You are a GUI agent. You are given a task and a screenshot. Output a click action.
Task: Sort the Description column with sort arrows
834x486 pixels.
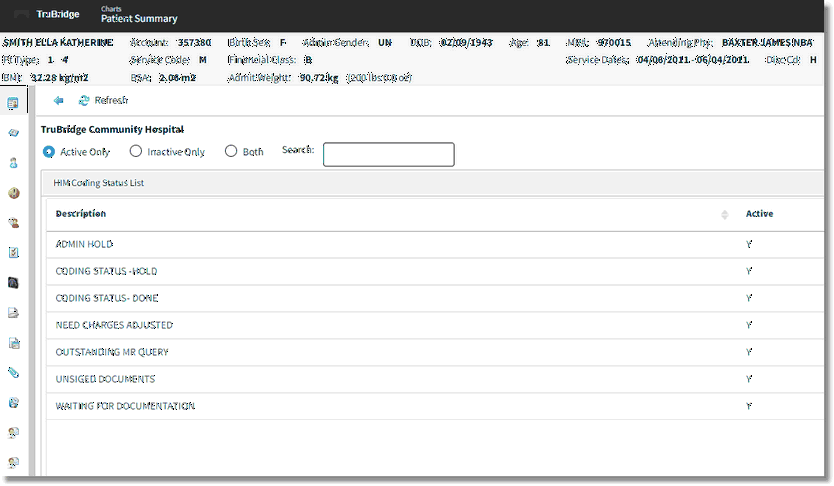pyautogui.click(x=724, y=214)
